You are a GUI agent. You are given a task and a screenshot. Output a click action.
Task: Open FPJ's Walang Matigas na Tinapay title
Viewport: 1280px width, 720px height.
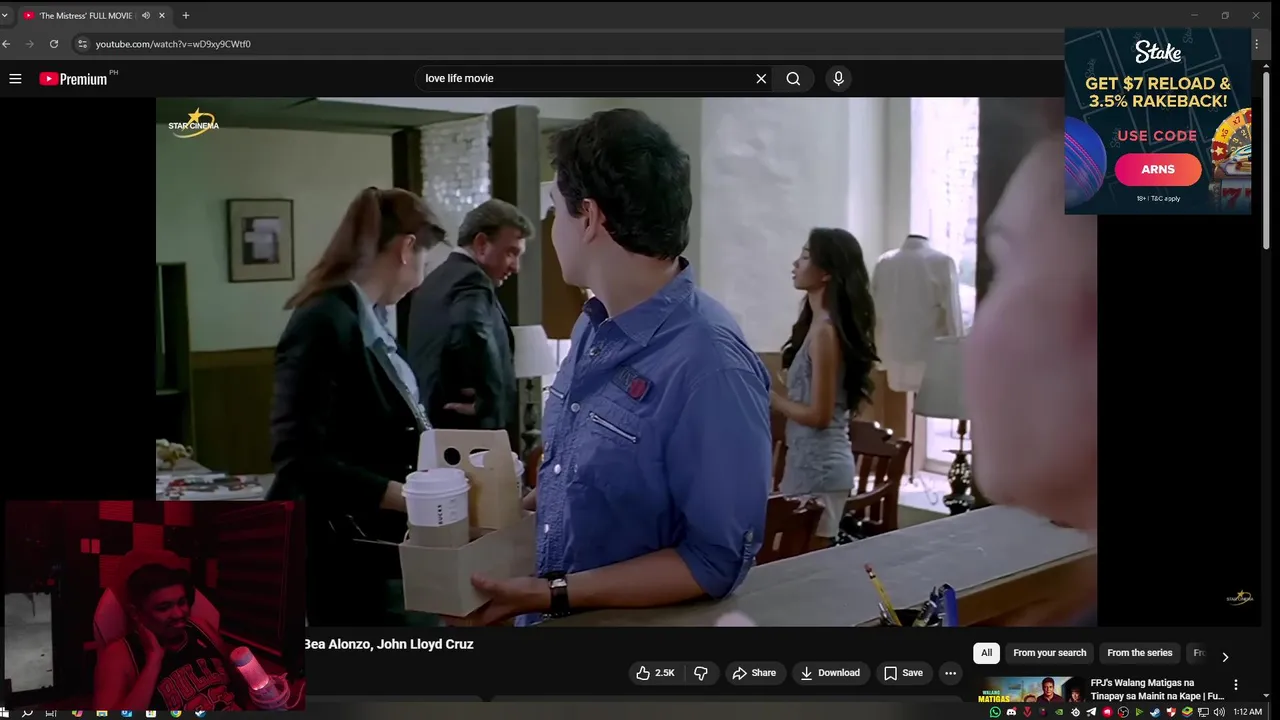pyautogui.click(x=1157, y=689)
